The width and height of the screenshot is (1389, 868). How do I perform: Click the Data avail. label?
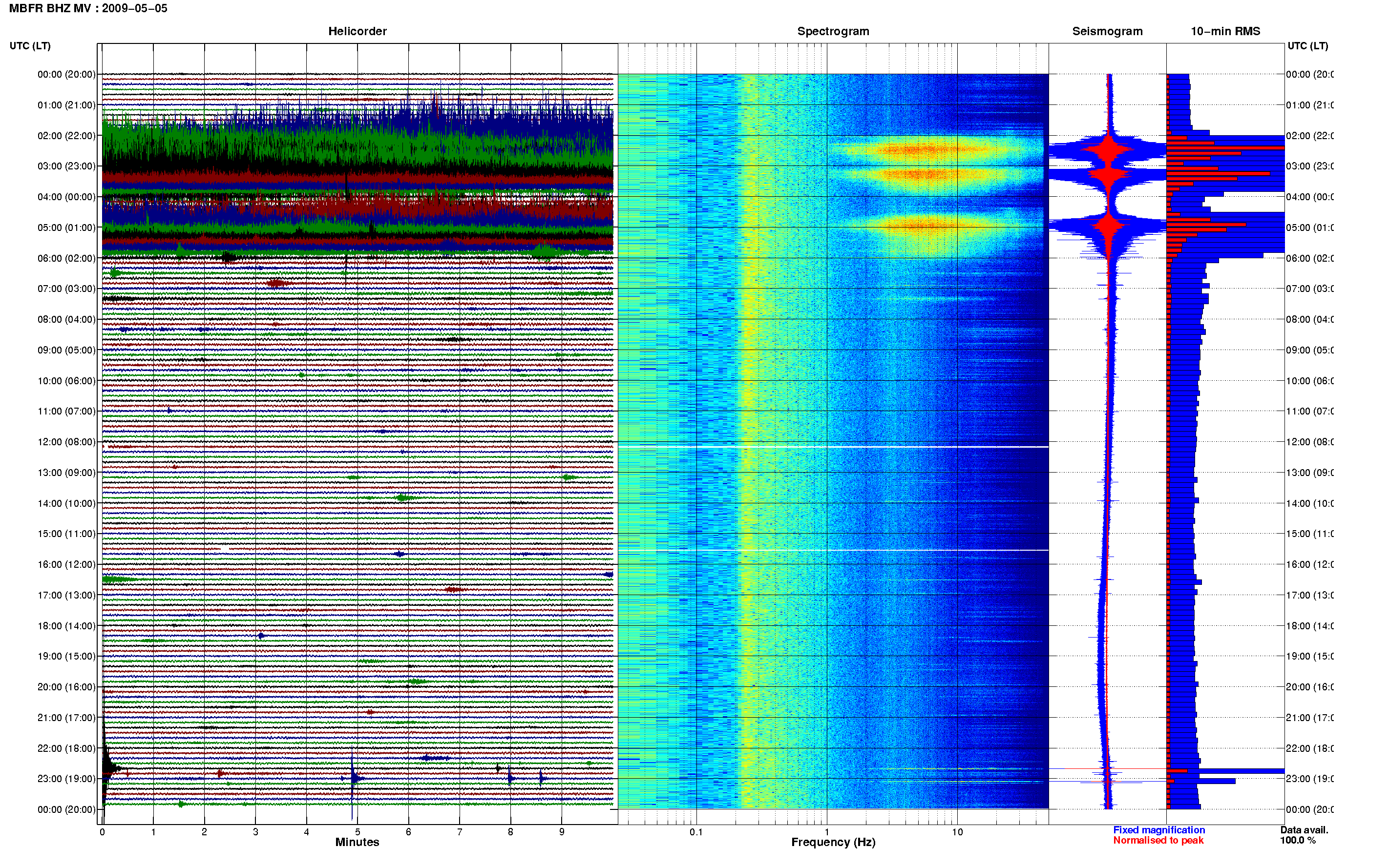coord(1304,830)
